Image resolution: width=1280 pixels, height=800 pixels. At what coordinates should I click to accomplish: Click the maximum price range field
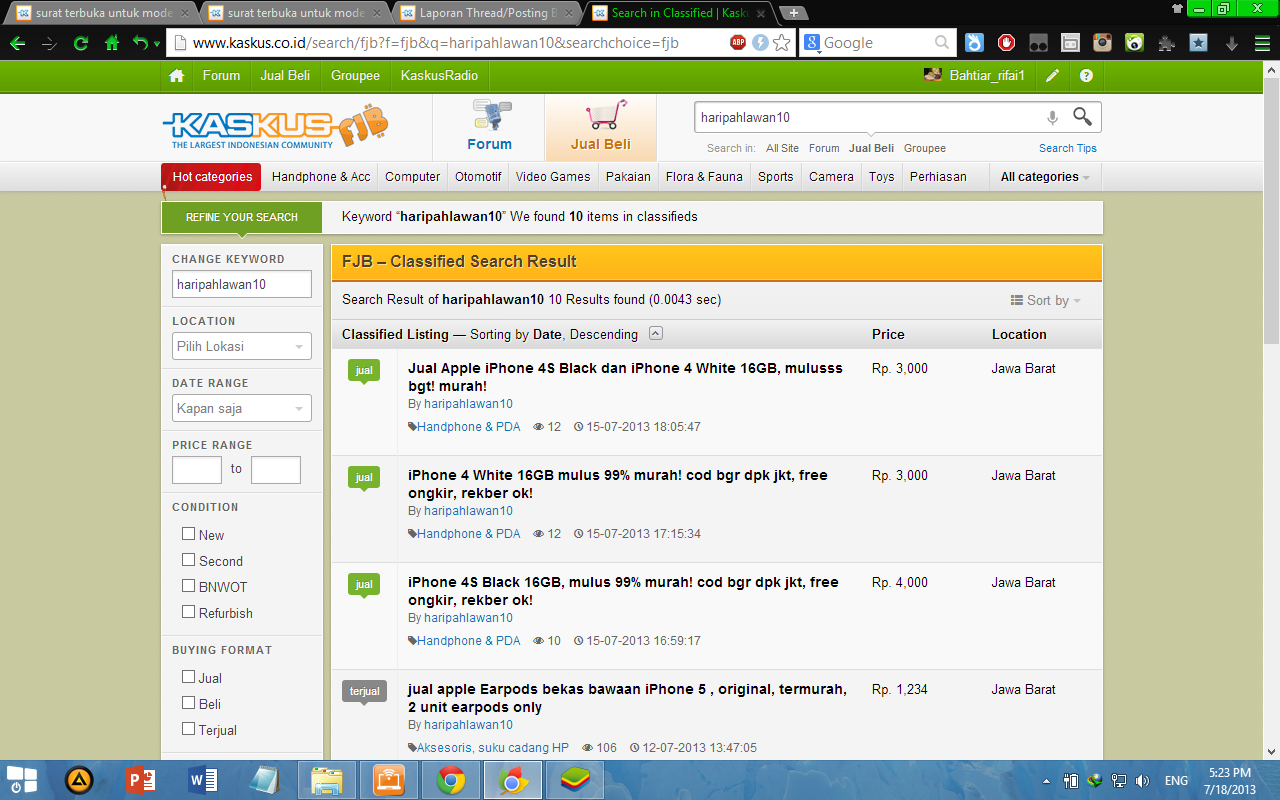[276, 470]
